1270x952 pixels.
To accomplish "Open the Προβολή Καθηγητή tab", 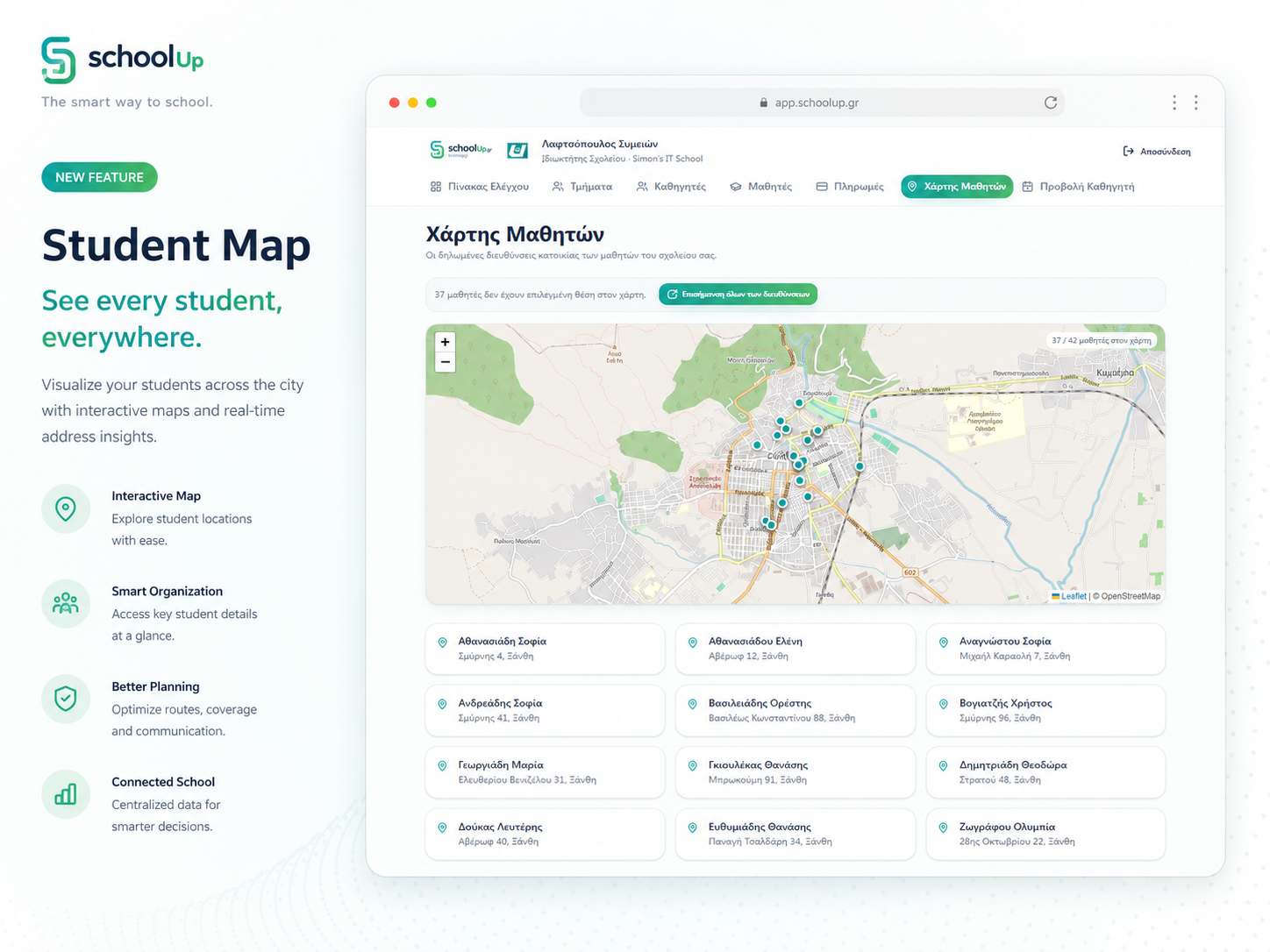I will pyautogui.click(x=1078, y=187).
